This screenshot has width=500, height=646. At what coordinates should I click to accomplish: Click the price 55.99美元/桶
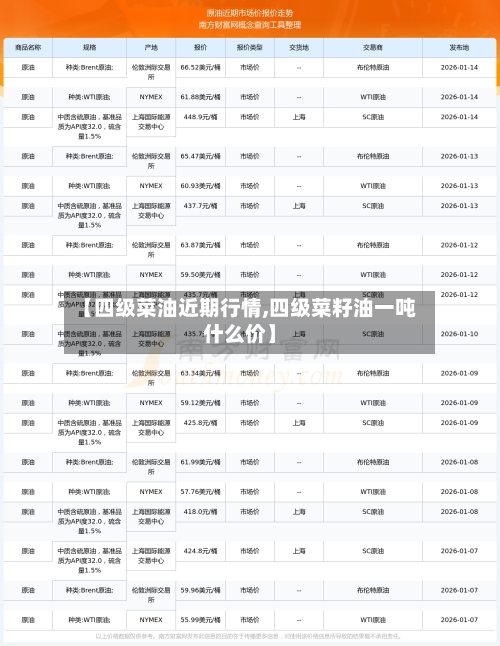point(201,620)
